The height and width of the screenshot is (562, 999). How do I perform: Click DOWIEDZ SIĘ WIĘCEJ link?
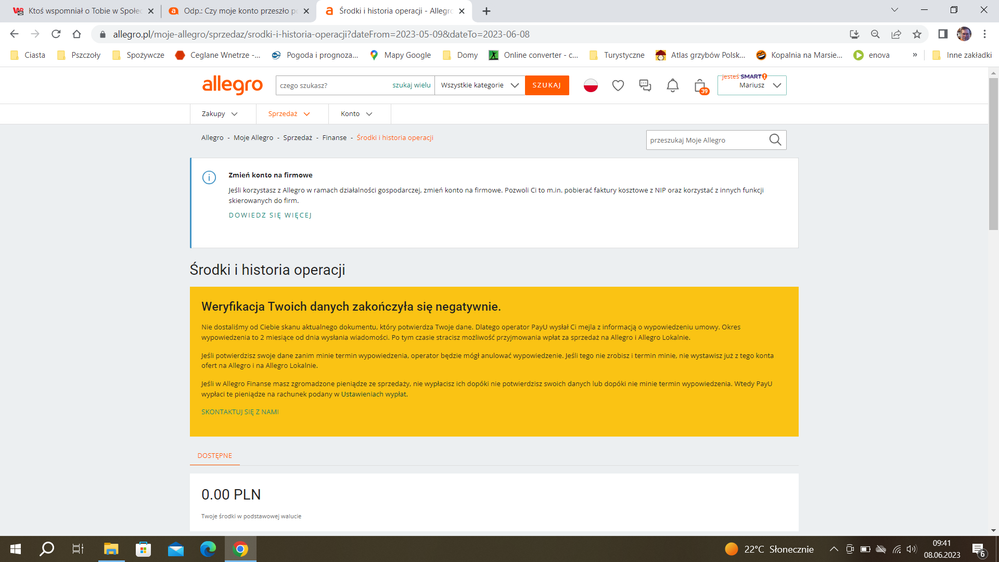tap(270, 215)
